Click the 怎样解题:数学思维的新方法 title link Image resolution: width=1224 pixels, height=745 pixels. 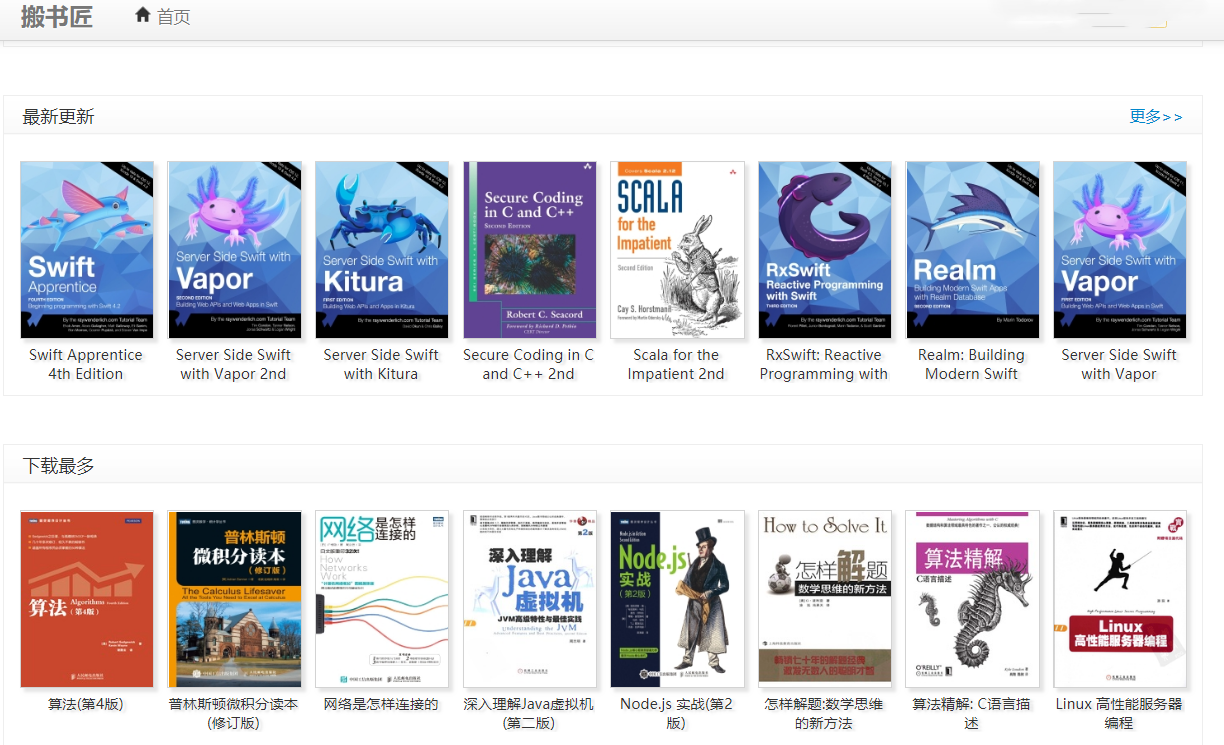tap(824, 713)
